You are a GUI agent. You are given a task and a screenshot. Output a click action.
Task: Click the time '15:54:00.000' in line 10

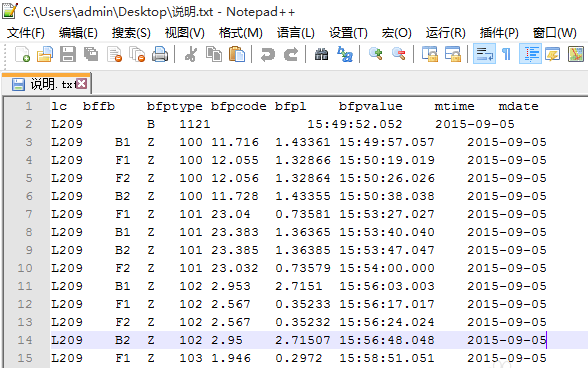(x=387, y=268)
